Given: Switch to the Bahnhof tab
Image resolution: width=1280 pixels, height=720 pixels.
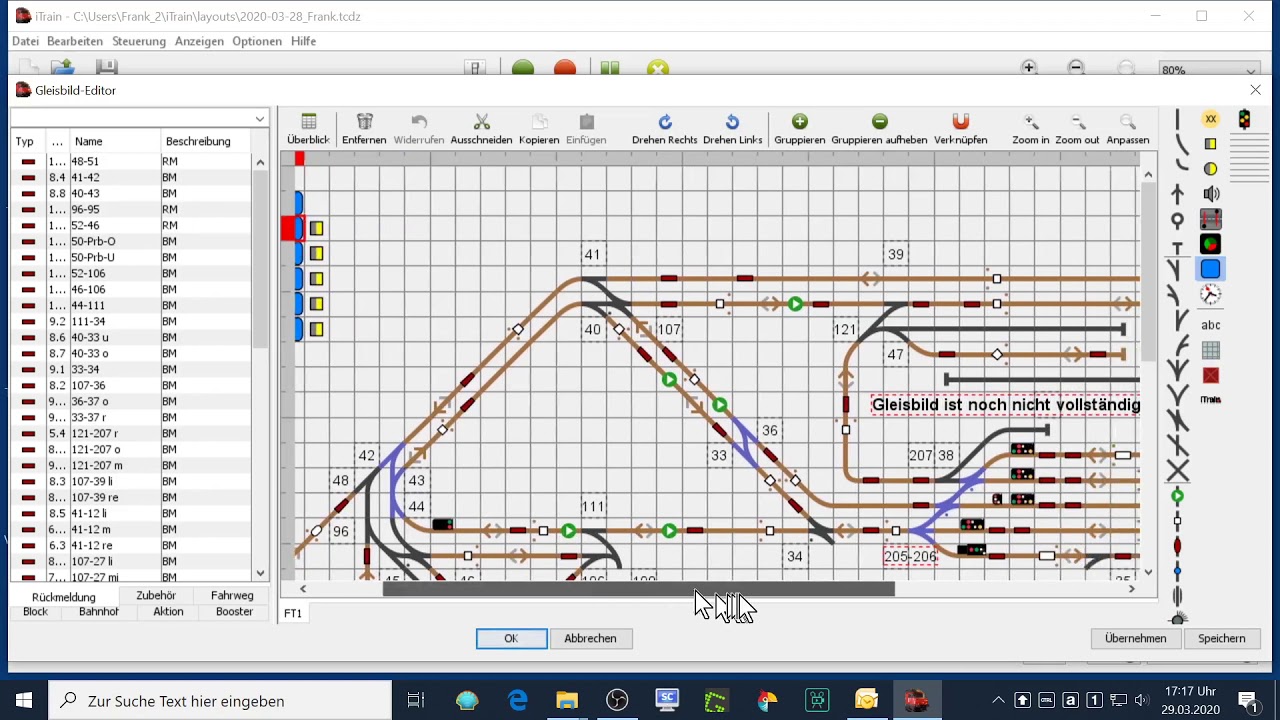Looking at the screenshot, I should coord(99,611).
